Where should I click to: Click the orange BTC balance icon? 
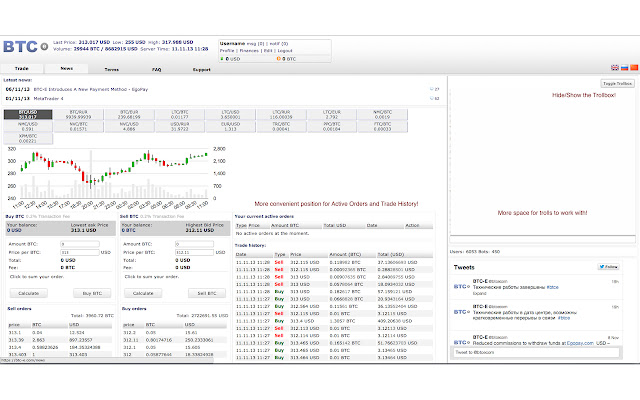click(278, 59)
